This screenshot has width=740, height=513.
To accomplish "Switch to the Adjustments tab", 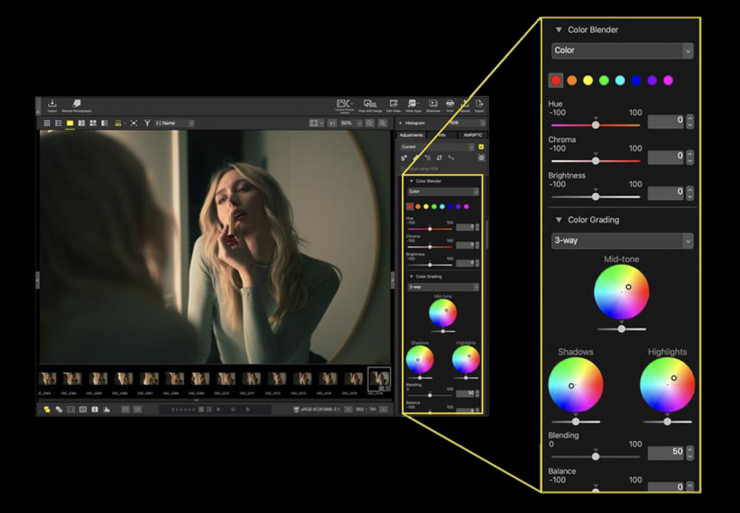I will (411, 134).
